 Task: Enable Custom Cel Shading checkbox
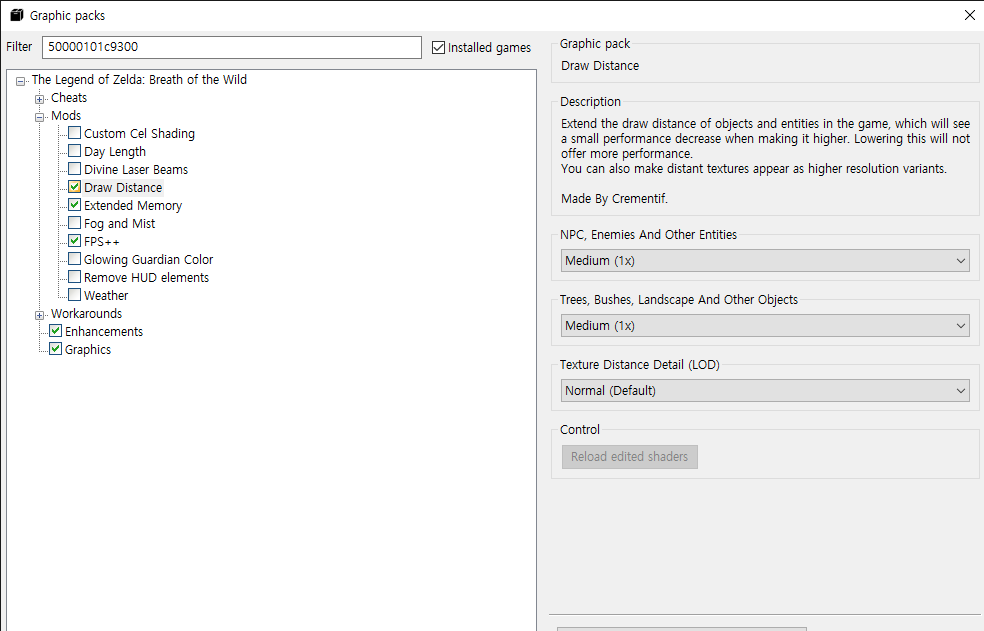click(x=75, y=132)
